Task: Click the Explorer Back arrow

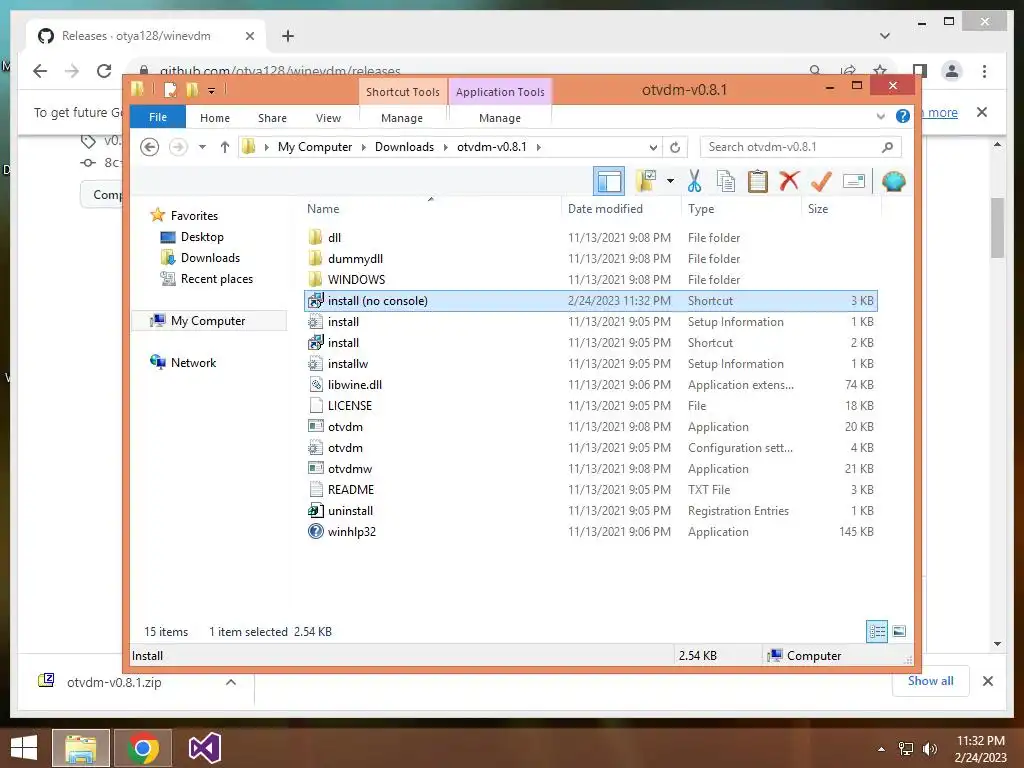Action: (150, 147)
